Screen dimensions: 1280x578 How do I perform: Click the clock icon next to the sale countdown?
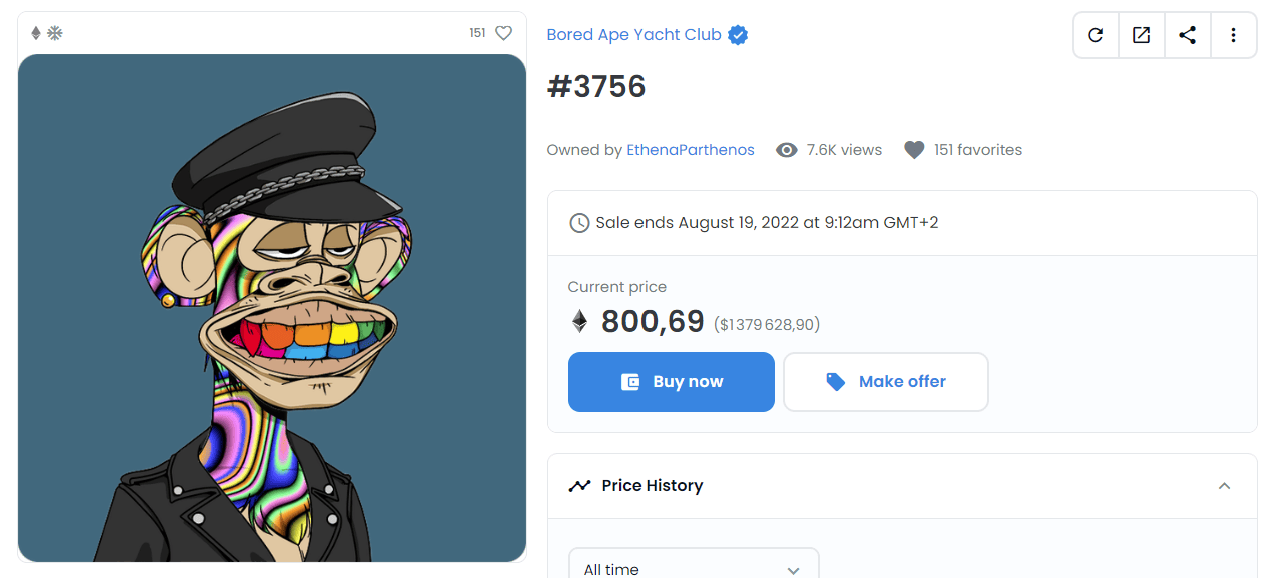click(579, 222)
